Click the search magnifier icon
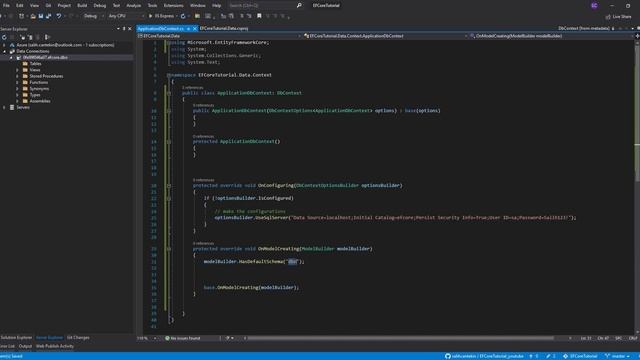640x360 pixels. [x=299, y=6]
